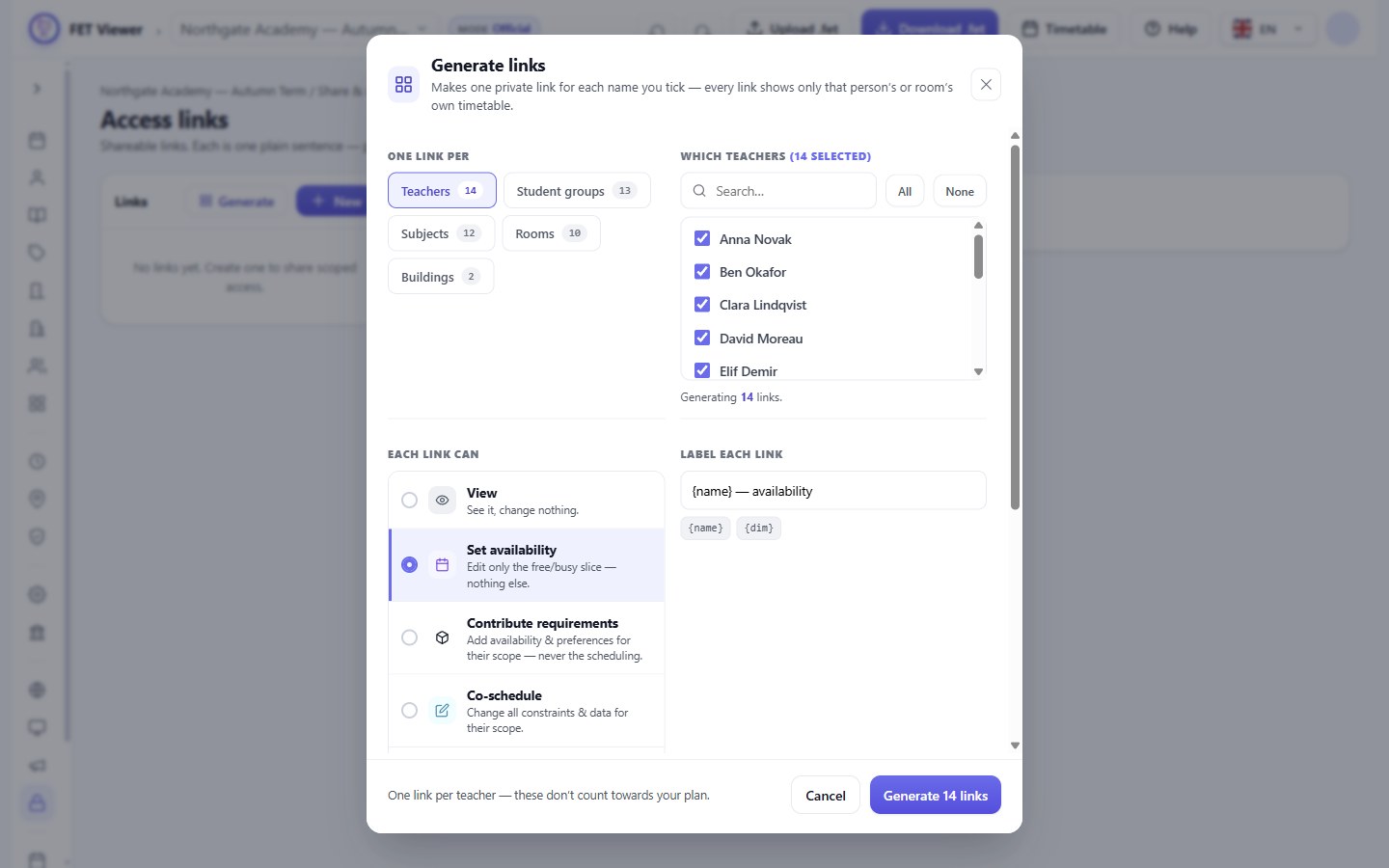Deselect the Clara Lindqvist checkbox
Image resolution: width=1389 pixels, height=868 pixels.
point(702,305)
